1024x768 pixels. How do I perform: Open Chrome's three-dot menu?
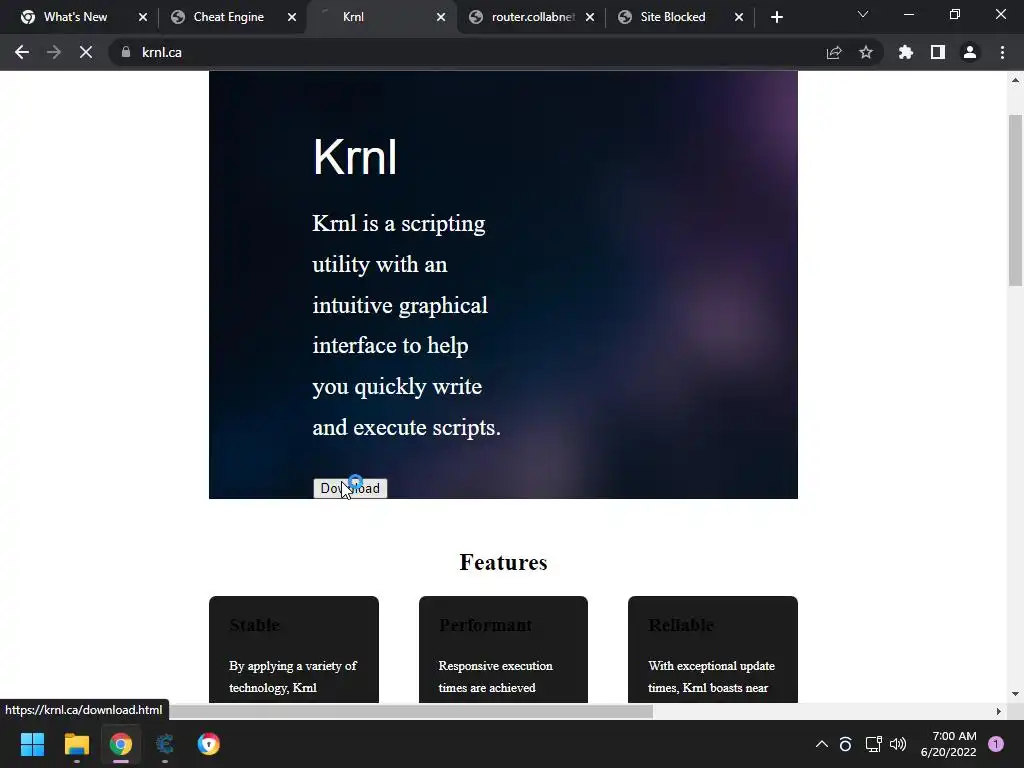[1002, 52]
